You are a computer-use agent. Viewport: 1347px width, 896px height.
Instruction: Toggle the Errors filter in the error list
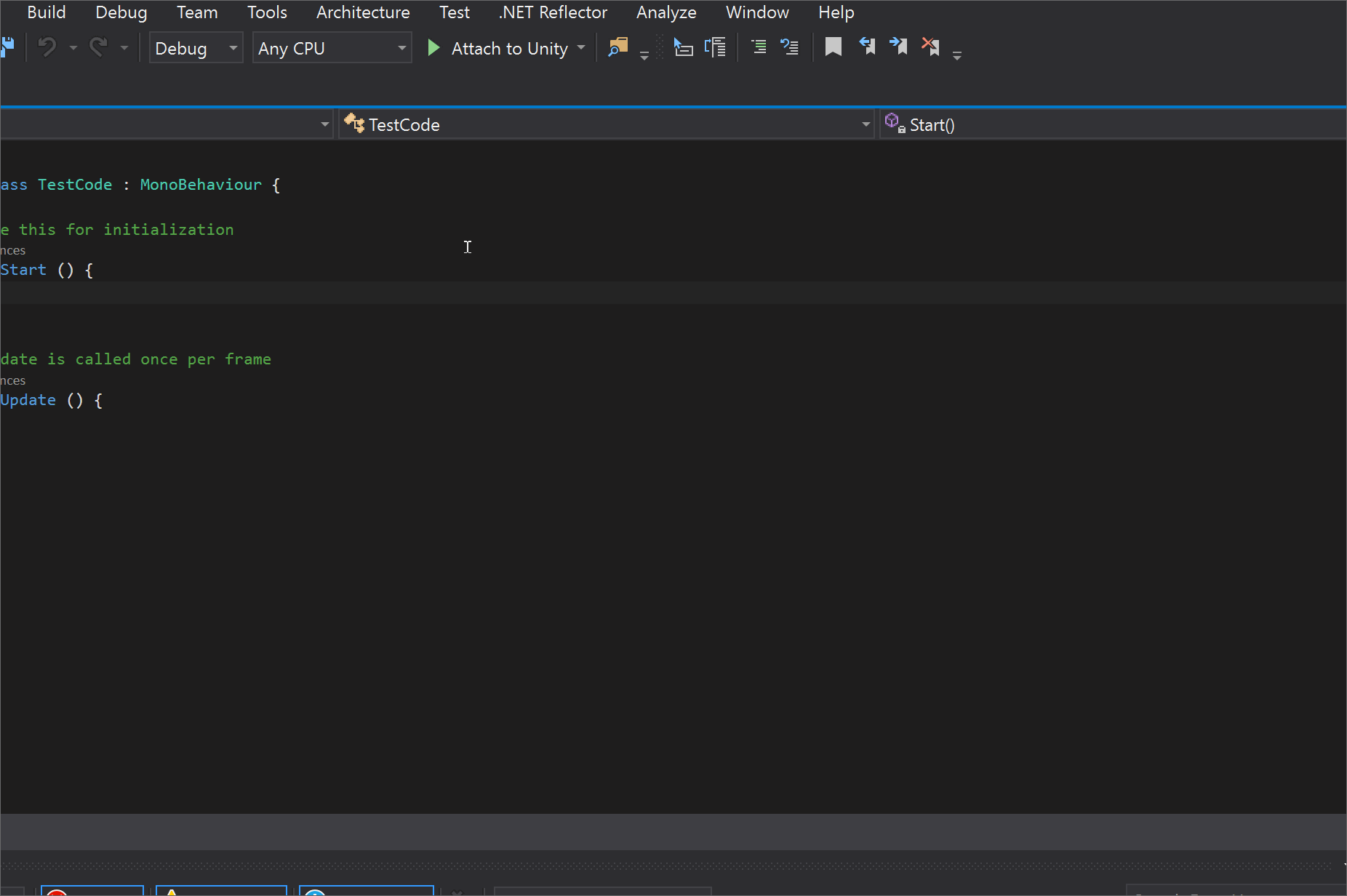[x=92, y=892]
